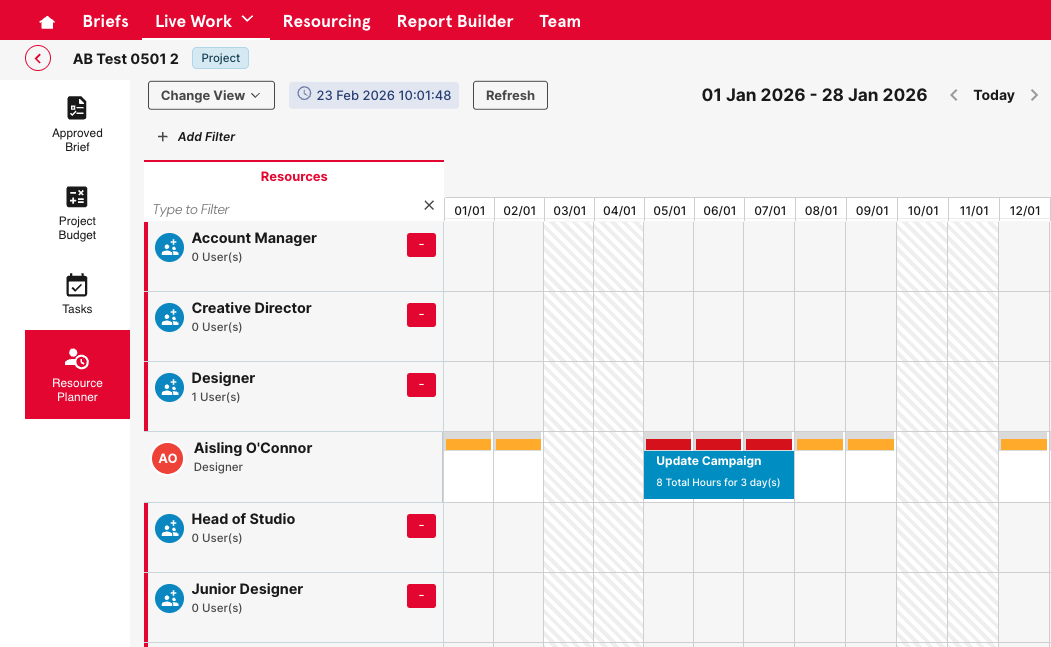This screenshot has height=647, width=1051.
Task: Open the Change View dropdown
Action: point(211,95)
